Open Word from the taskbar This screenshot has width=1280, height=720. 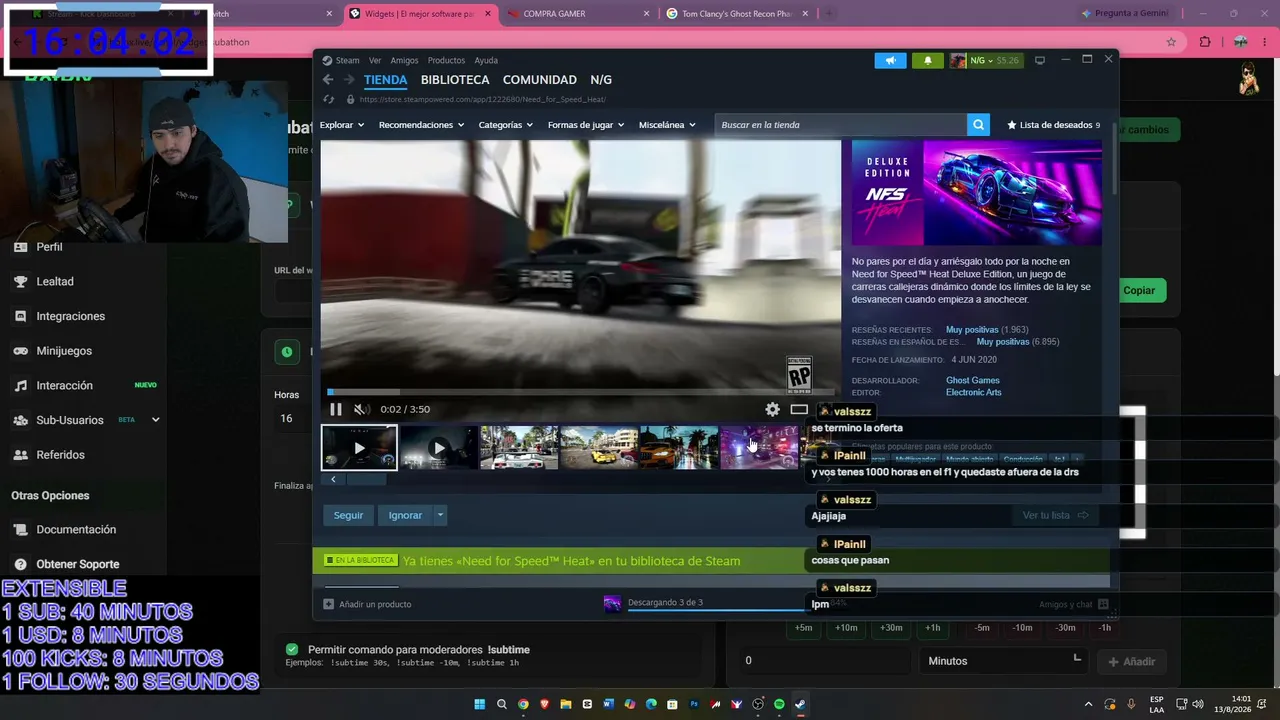tap(608, 704)
